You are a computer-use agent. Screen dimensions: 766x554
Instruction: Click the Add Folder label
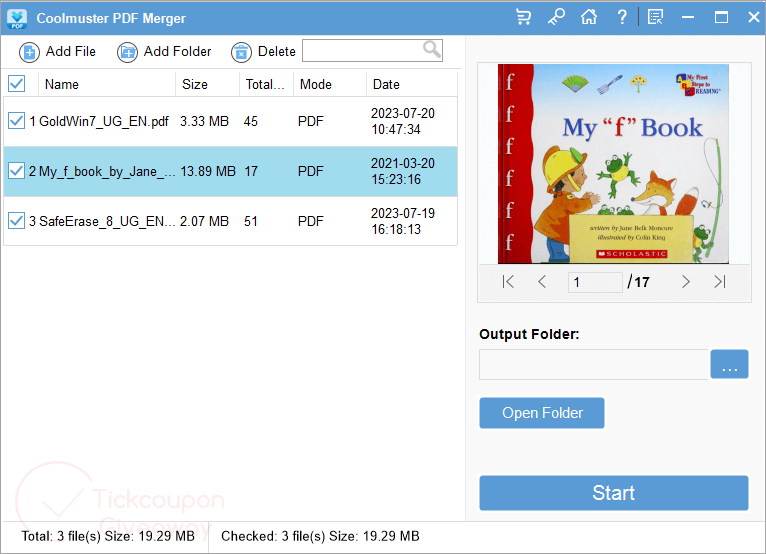click(177, 51)
